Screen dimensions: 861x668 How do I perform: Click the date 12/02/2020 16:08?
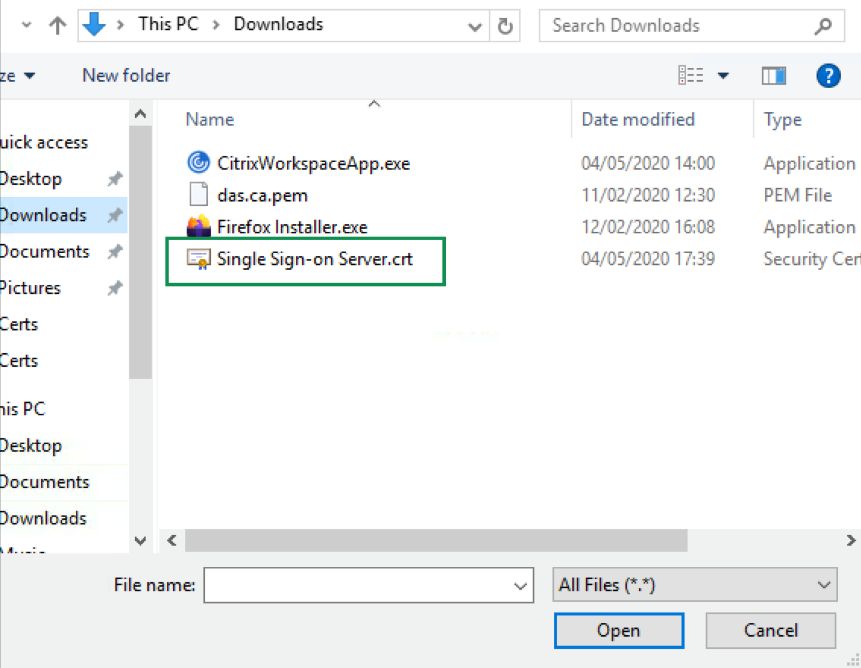648,227
